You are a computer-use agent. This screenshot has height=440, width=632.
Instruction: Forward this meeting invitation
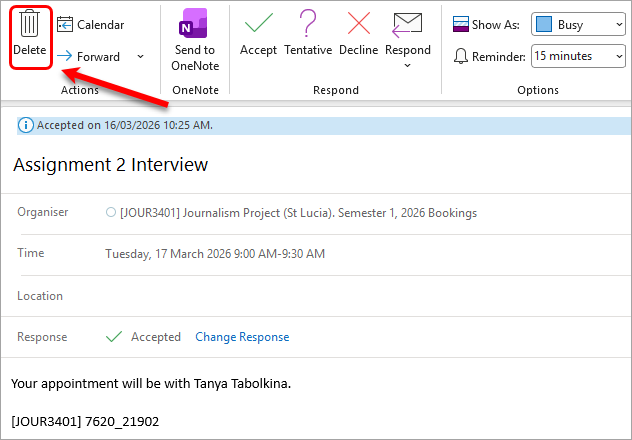click(x=89, y=56)
